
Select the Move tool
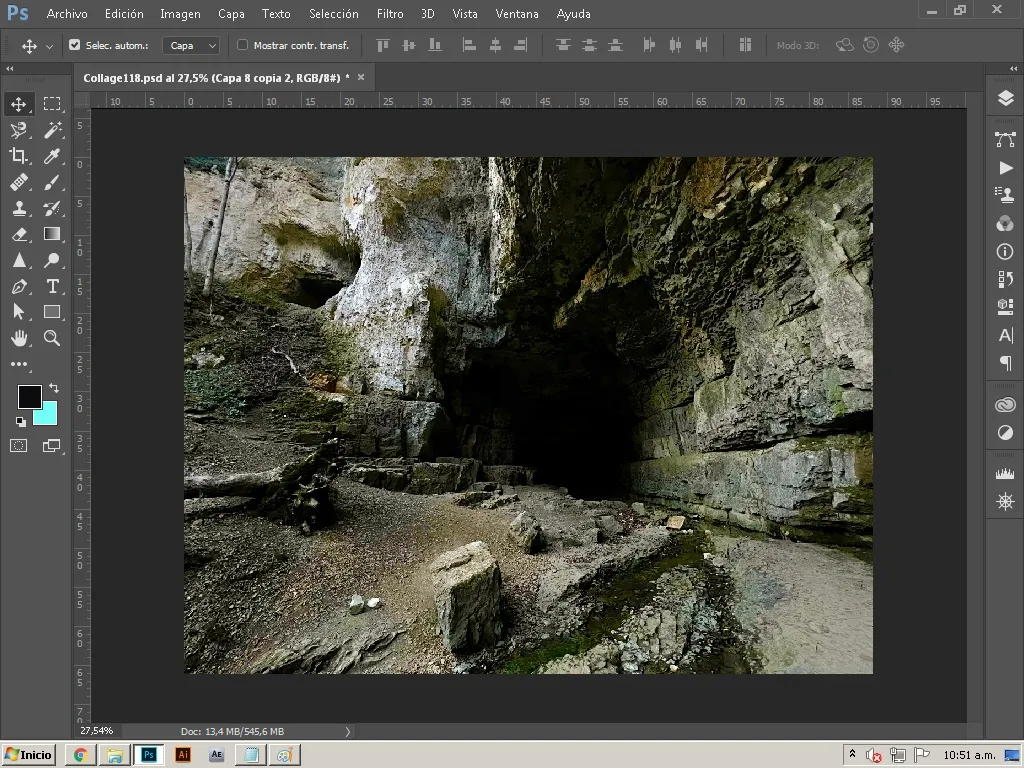18,104
